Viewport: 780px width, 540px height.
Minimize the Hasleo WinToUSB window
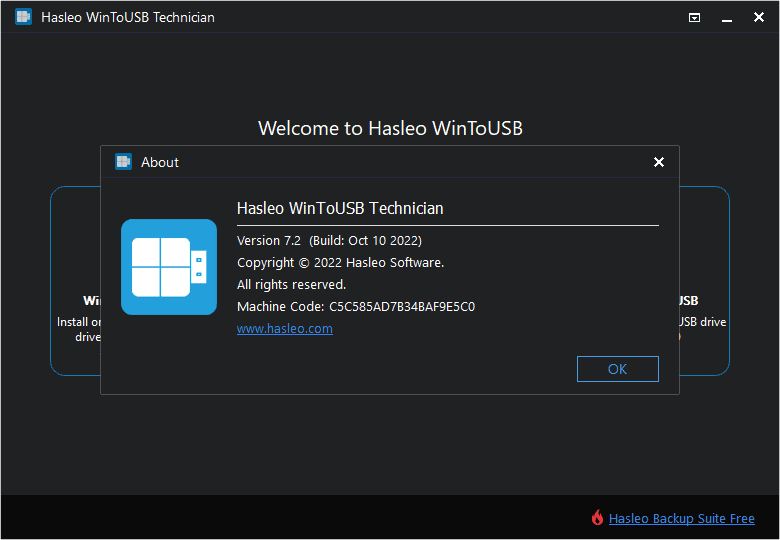[727, 17]
